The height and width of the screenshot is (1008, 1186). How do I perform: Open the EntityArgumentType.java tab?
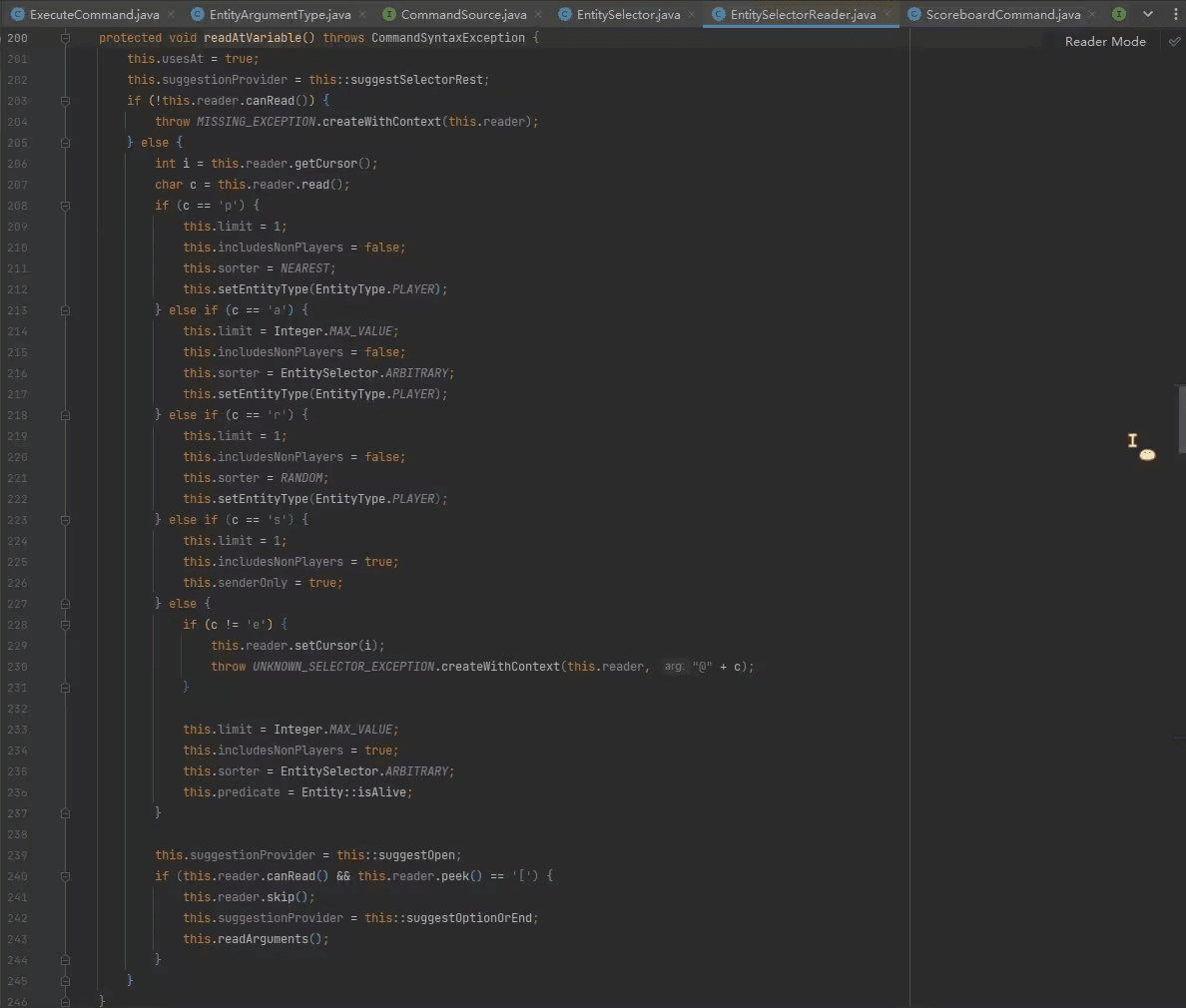click(x=280, y=14)
